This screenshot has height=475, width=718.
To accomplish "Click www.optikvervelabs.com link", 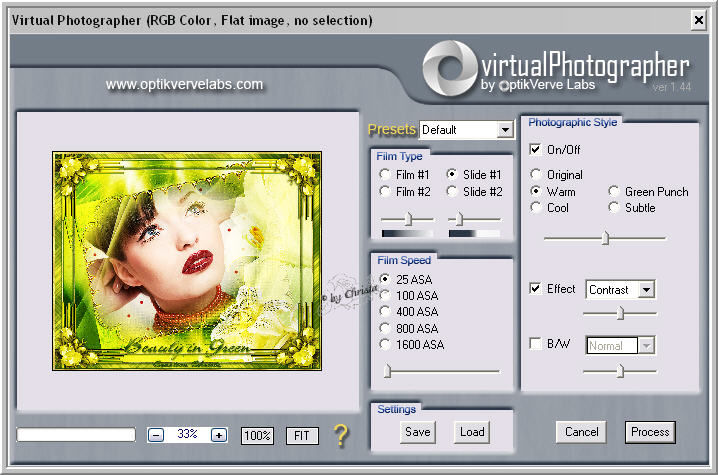I will pos(185,84).
